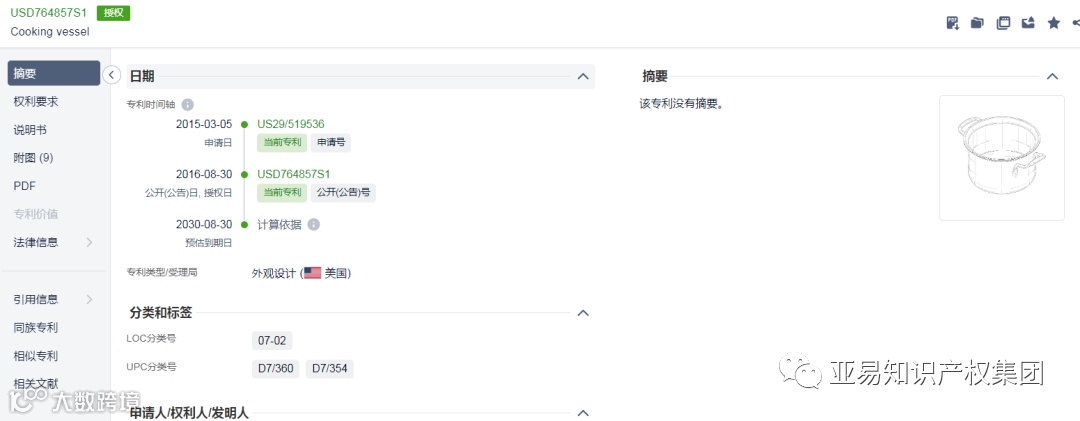Expand the 引用信息 sidebar item
This screenshot has height=421, width=1080.
point(53,300)
